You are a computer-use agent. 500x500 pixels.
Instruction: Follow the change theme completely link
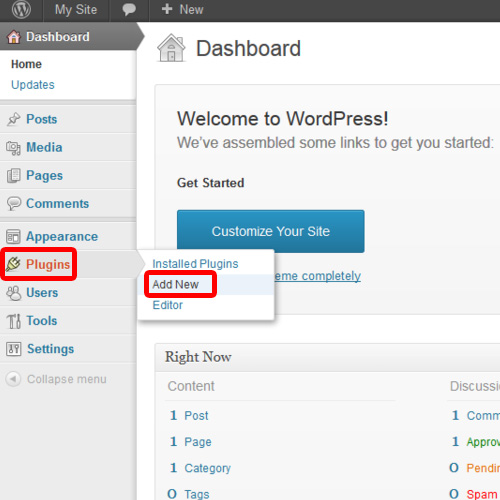317,276
